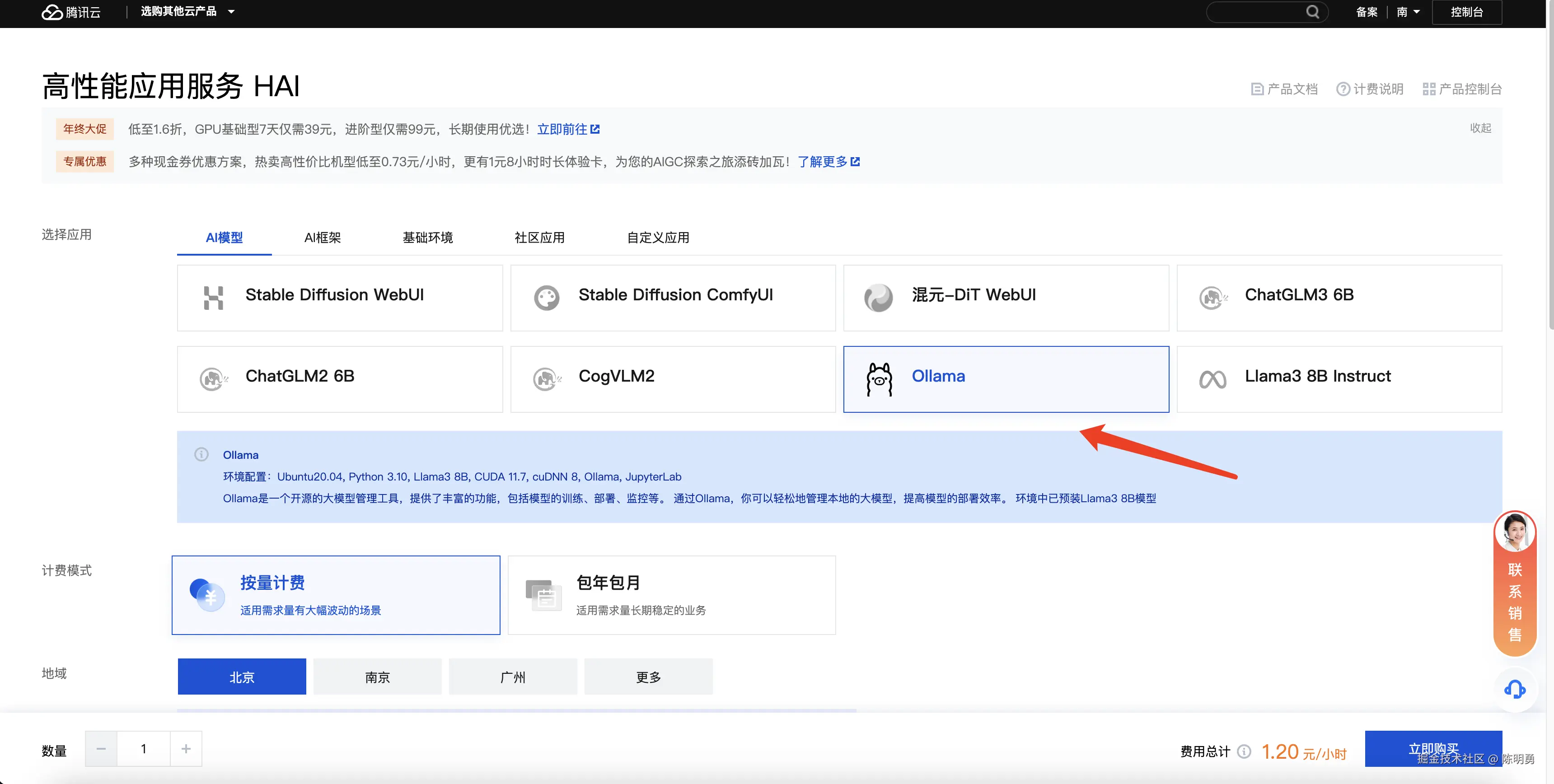Click the search magnifier icon in header

point(1313,12)
